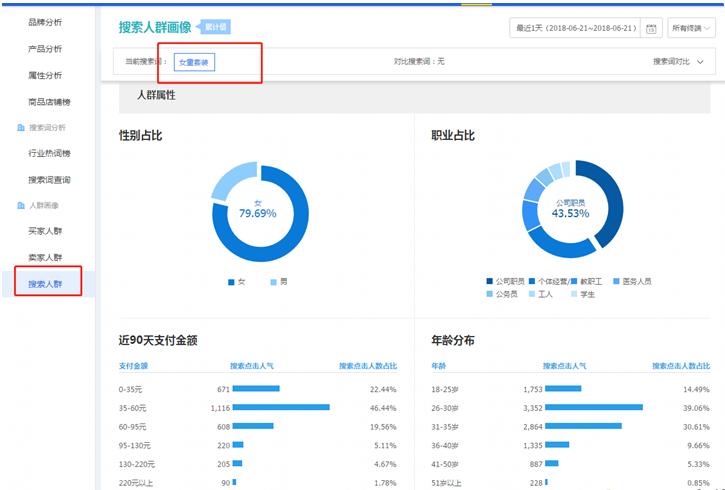Toggle the 女 legend square in gender chart

click(x=231, y=282)
